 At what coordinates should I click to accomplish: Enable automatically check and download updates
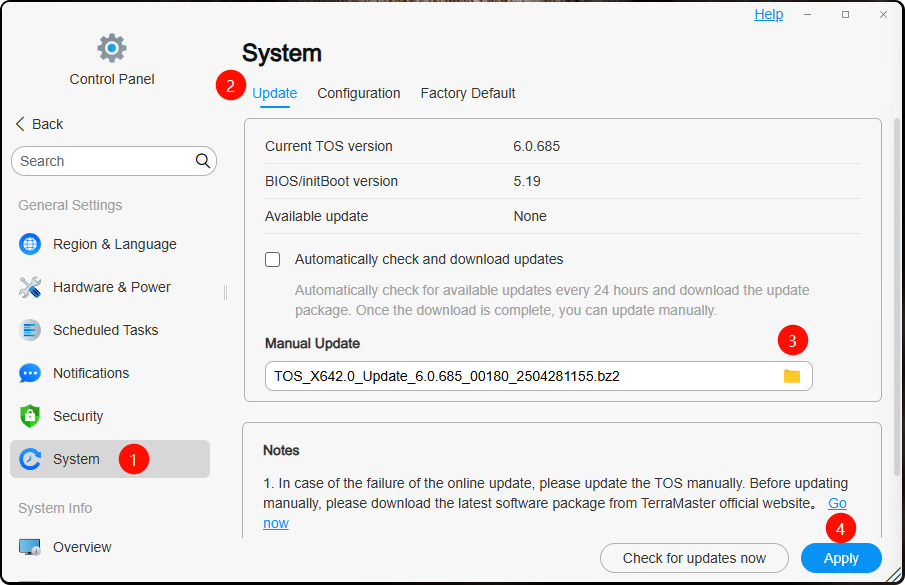coord(272,260)
